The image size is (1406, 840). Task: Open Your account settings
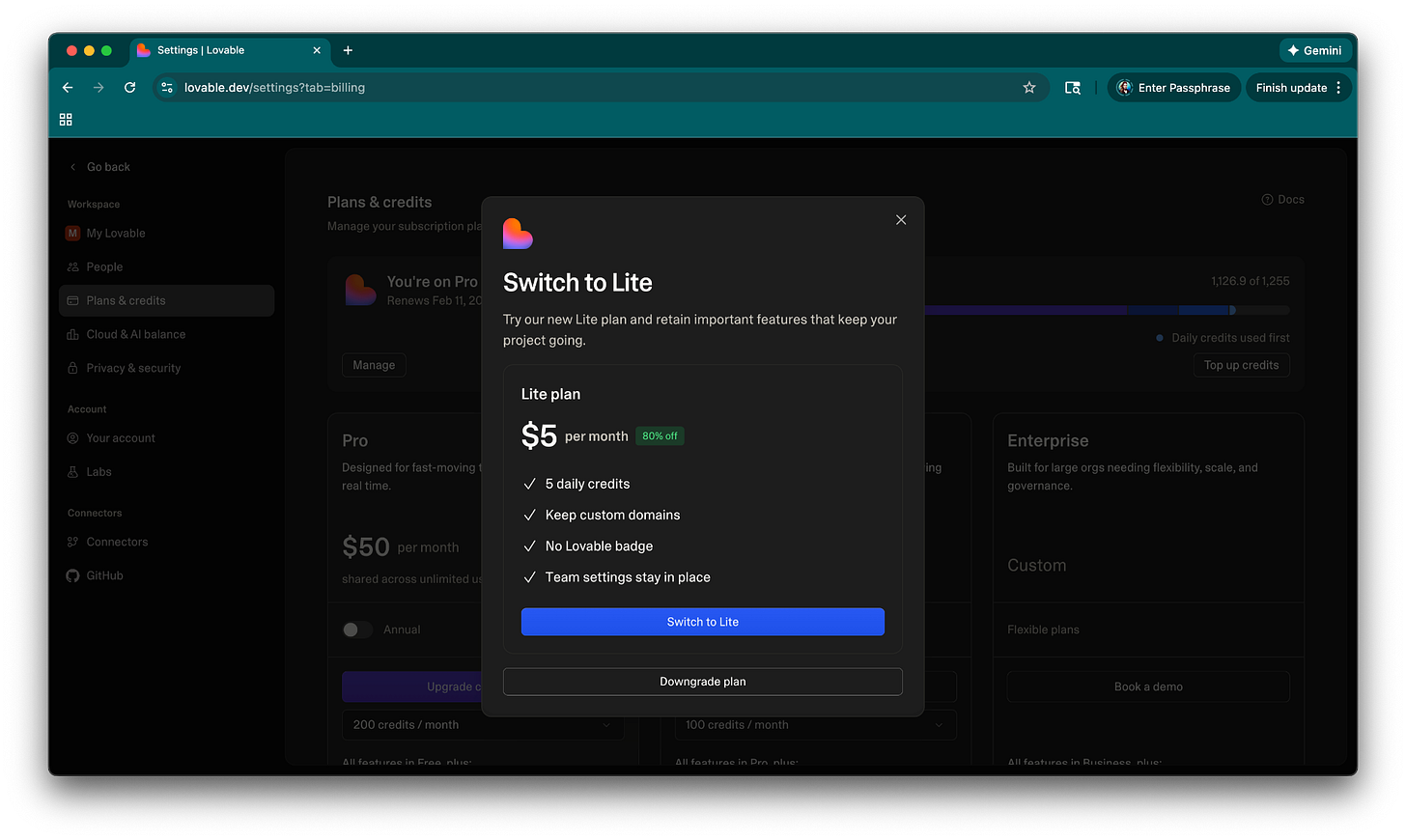(x=166, y=438)
